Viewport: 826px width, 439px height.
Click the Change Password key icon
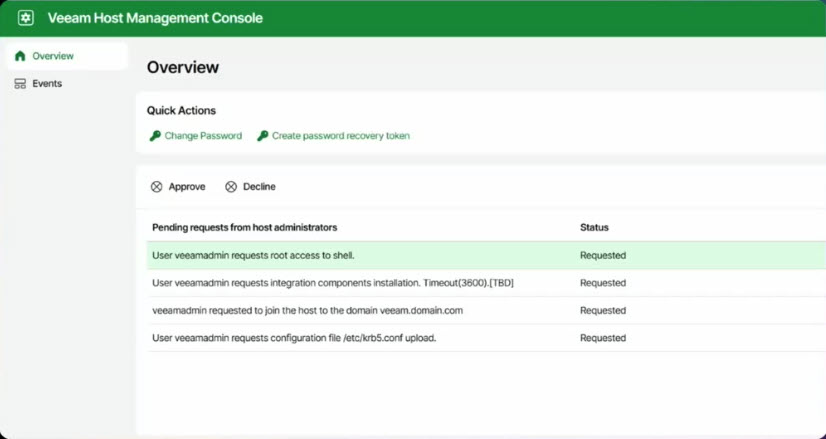(155, 136)
